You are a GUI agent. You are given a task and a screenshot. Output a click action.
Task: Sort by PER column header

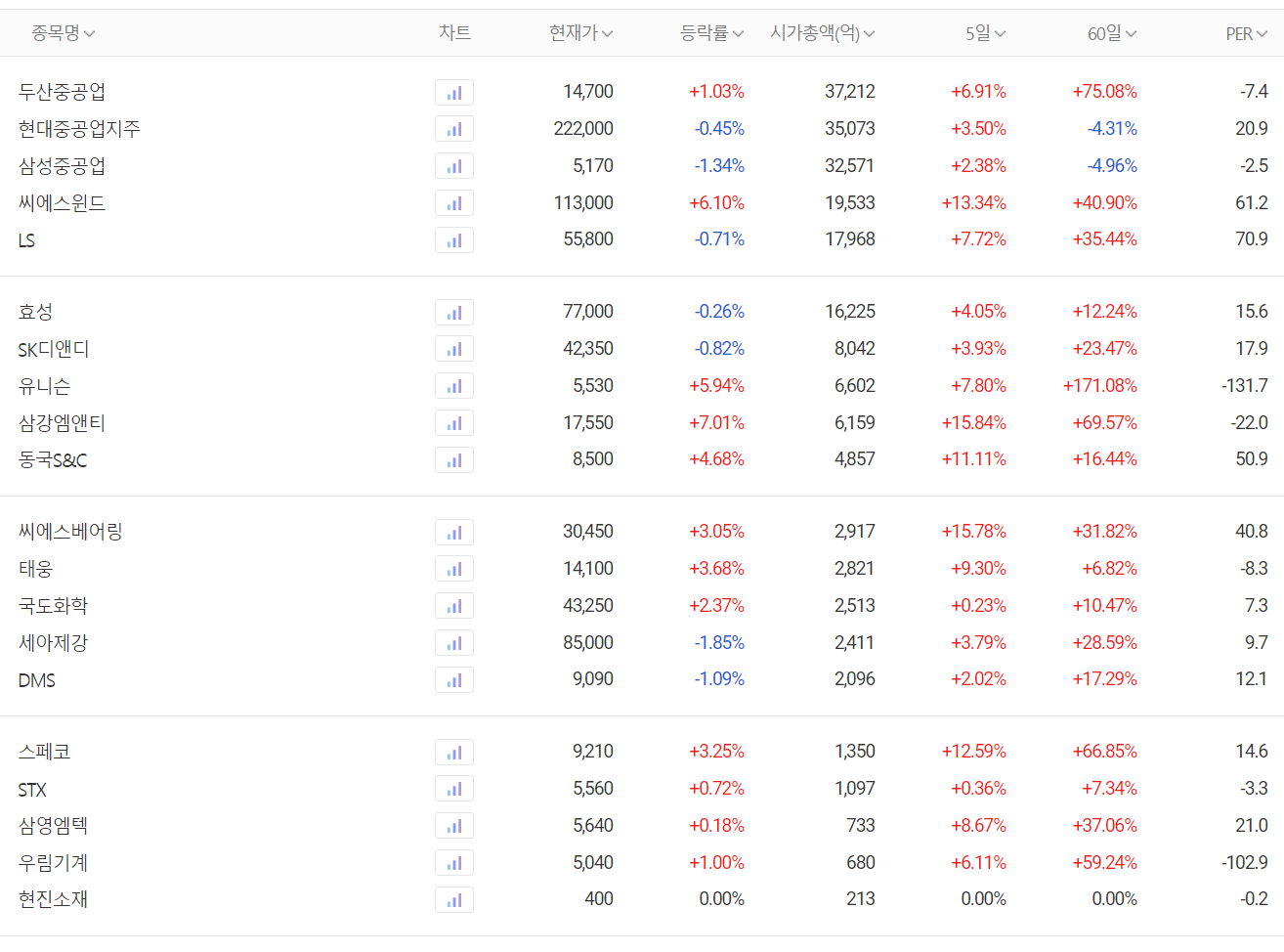(x=1247, y=33)
